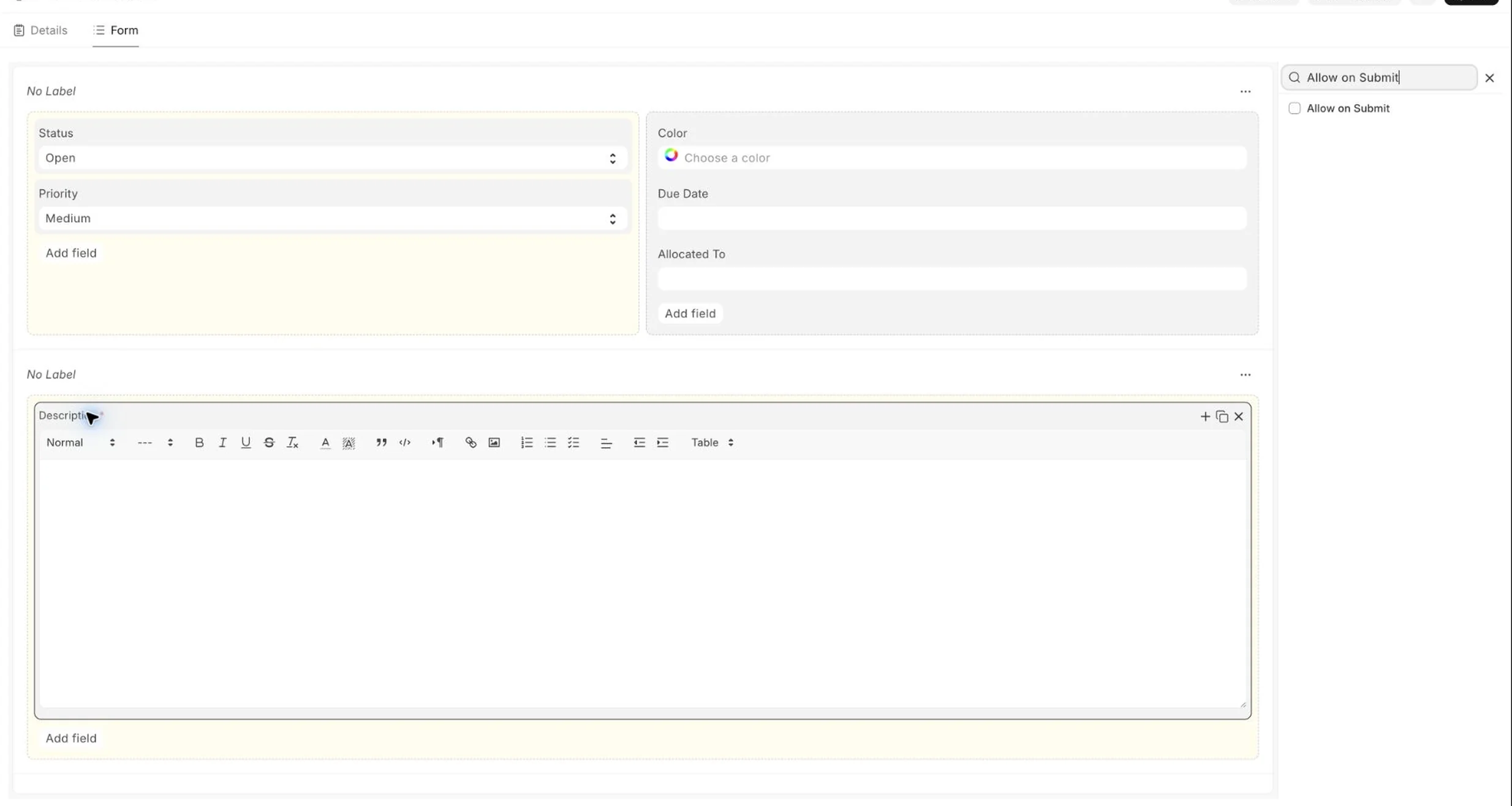Image resolution: width=1512 pixels, height=806 pixels.
Task: Open the font size dropdown showing dashes
Action: tap(155, 442)
